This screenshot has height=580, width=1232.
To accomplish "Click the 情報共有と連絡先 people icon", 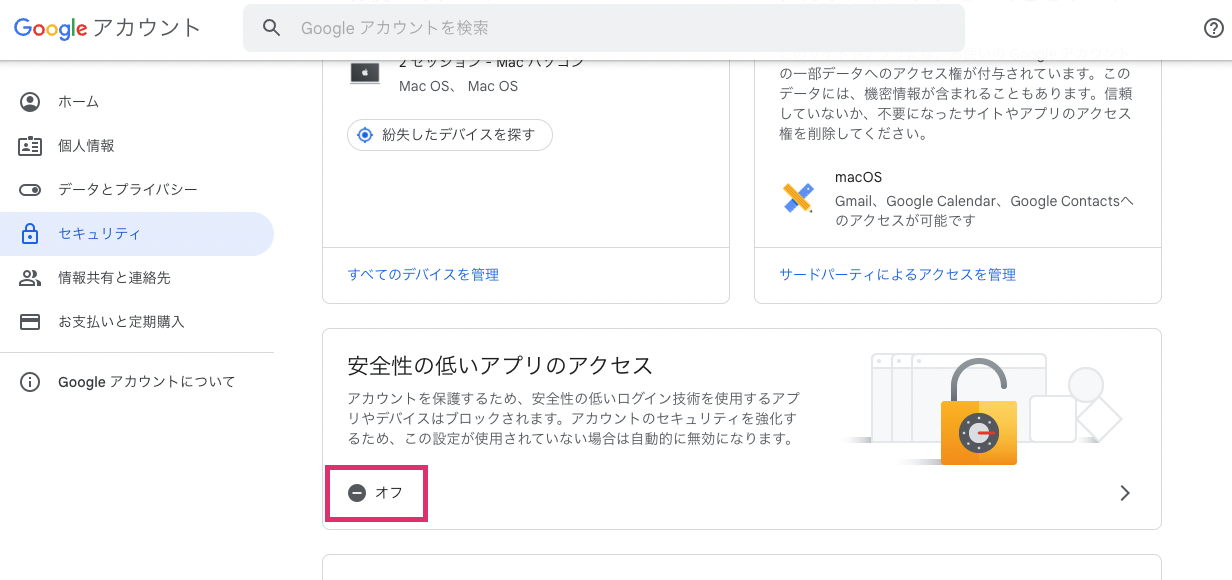I will click(30, 278).
